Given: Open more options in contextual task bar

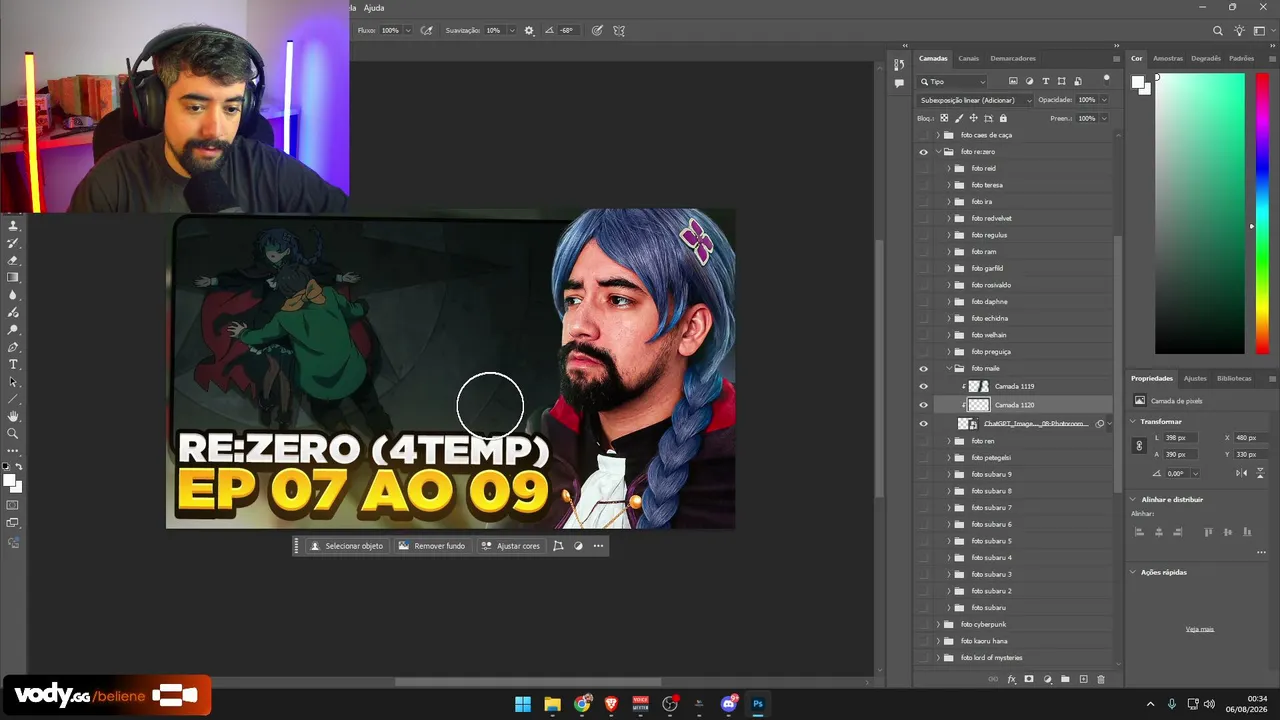Looking at the screenshot, I should pyautogui.click(x=598, y=546).
